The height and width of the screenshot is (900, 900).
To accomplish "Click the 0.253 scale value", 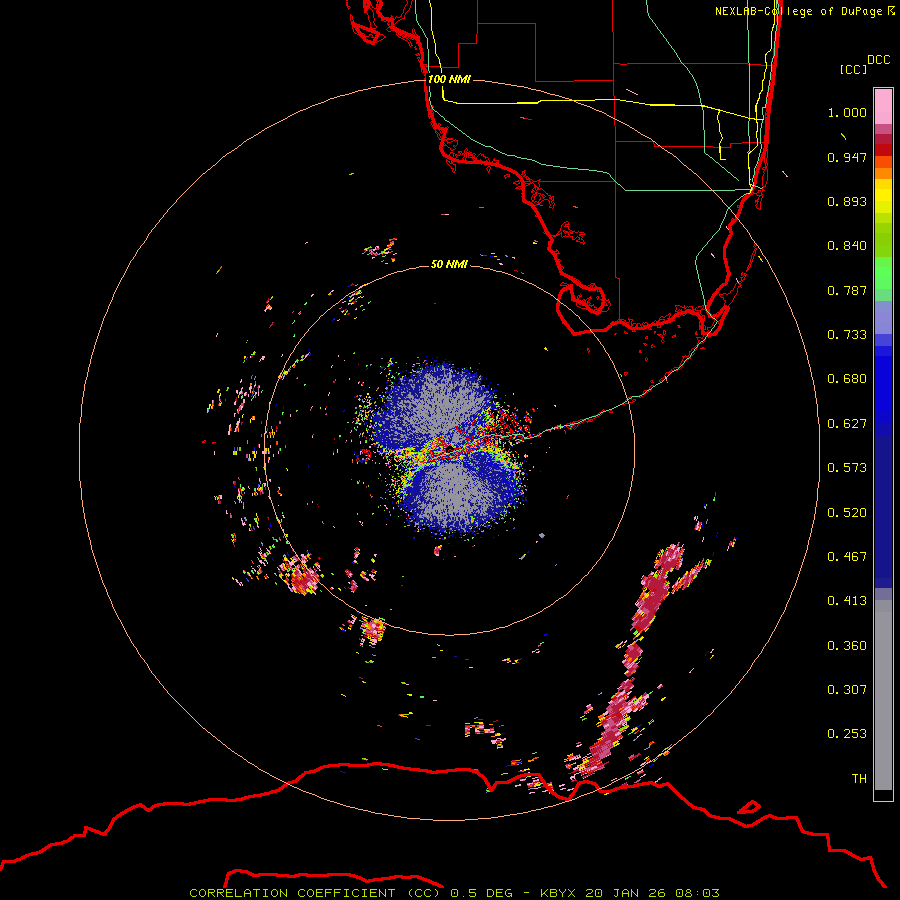I will (847, 734).
